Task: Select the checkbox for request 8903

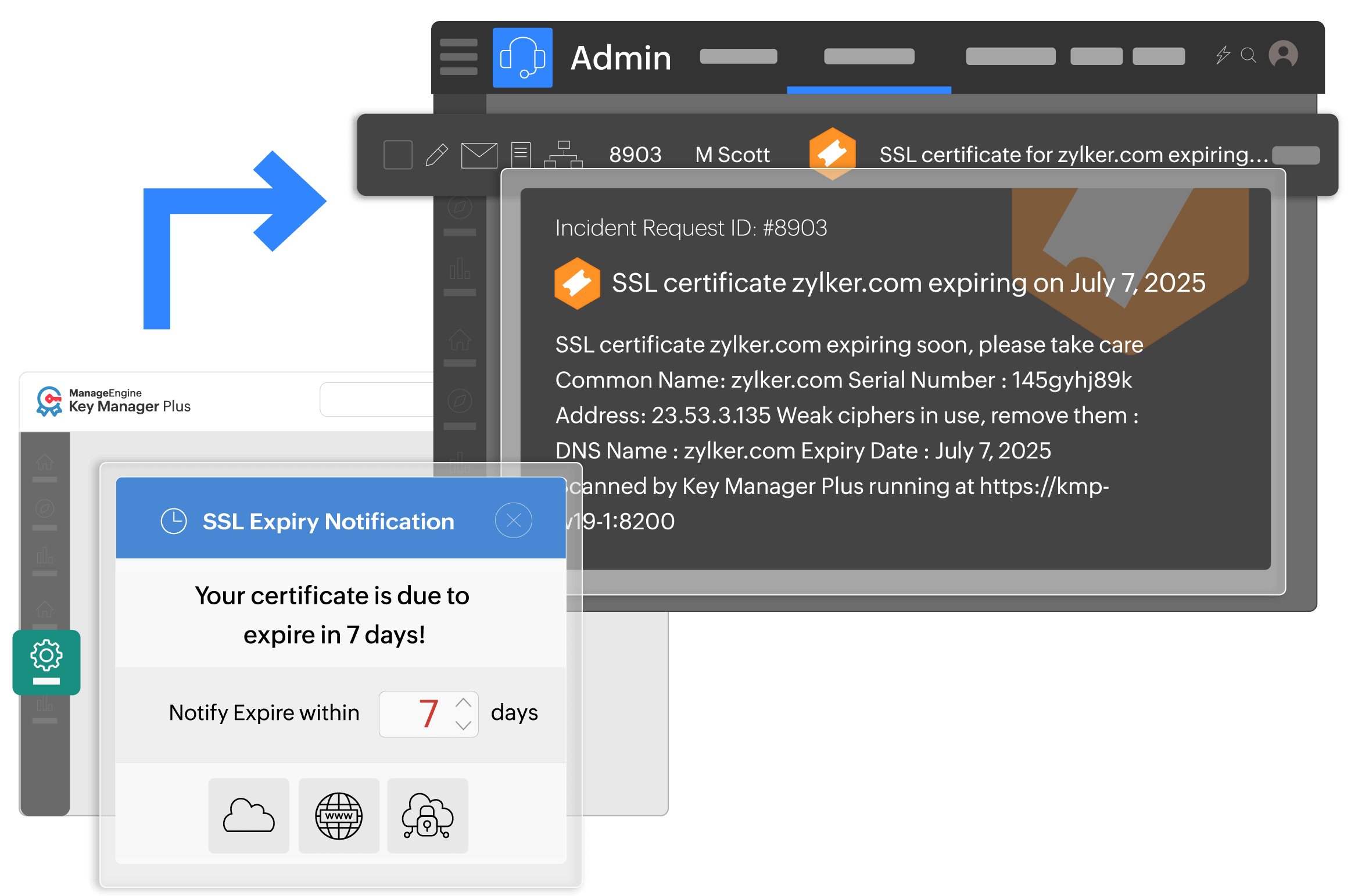Action: (x=398, y=155)
